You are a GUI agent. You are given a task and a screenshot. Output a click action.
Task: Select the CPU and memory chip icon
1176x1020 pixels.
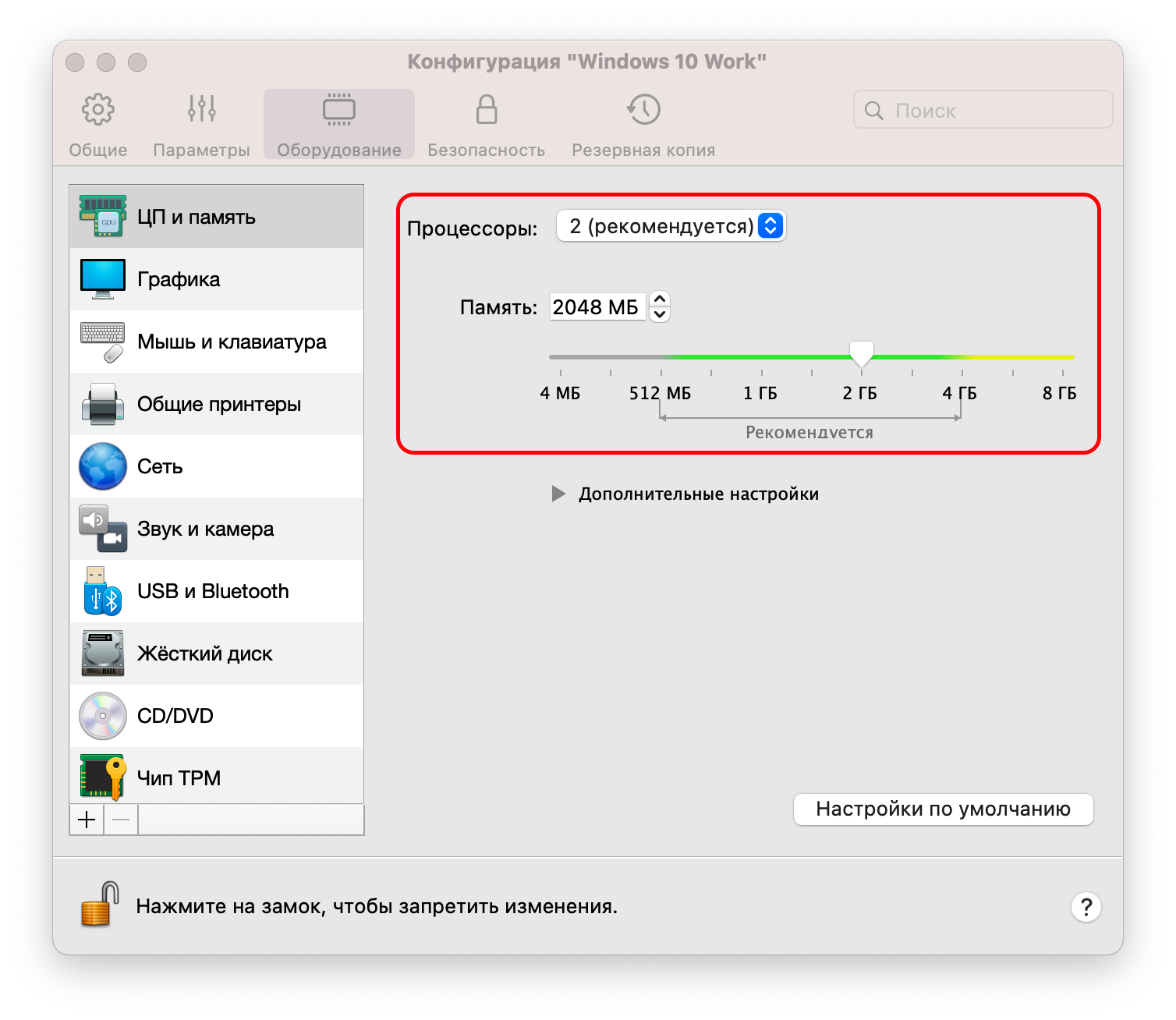[102, 217]
